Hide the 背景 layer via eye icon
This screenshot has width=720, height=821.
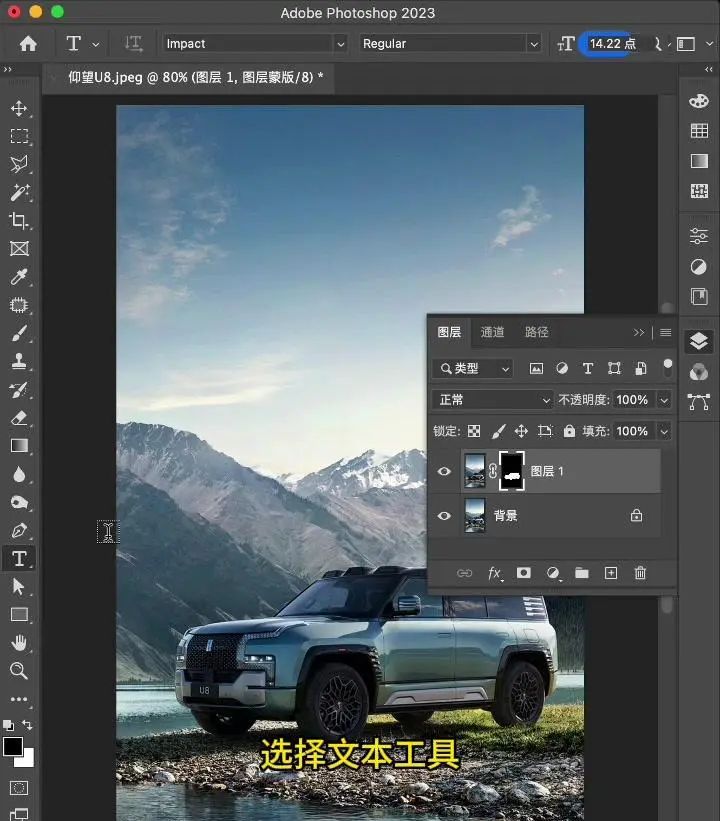444,516
